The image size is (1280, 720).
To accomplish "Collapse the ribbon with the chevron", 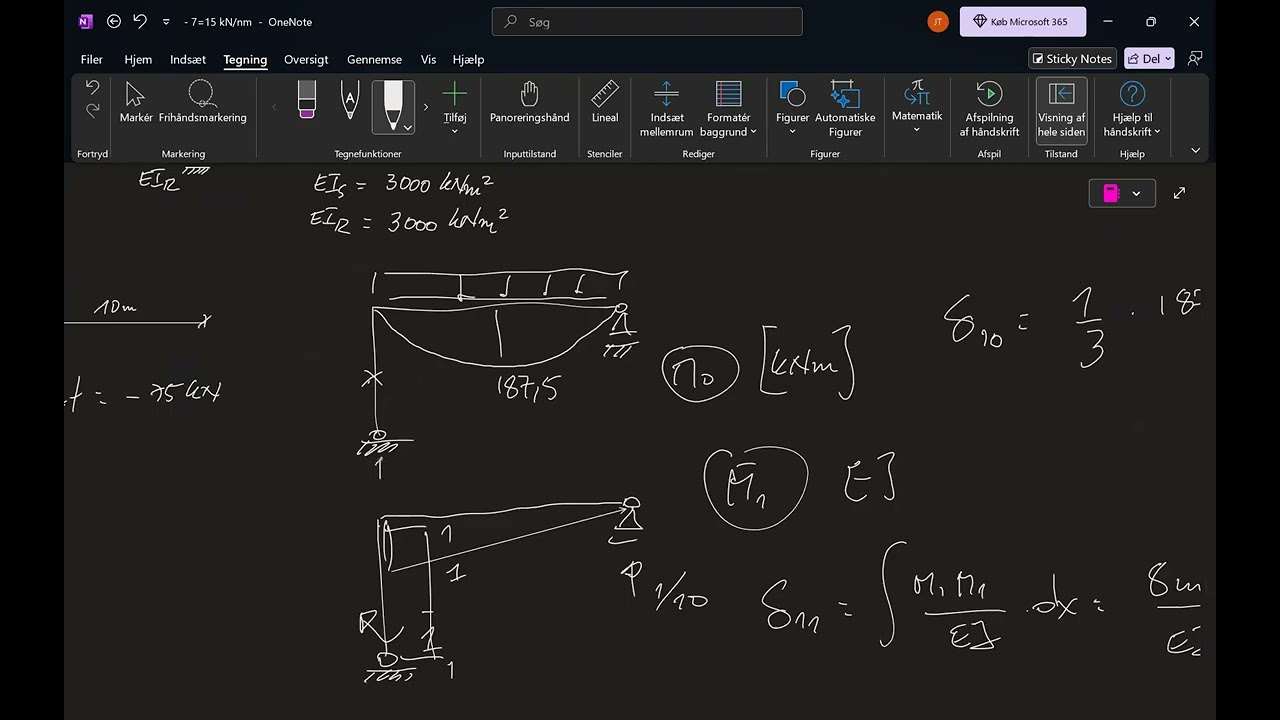I will point(1195,150).
